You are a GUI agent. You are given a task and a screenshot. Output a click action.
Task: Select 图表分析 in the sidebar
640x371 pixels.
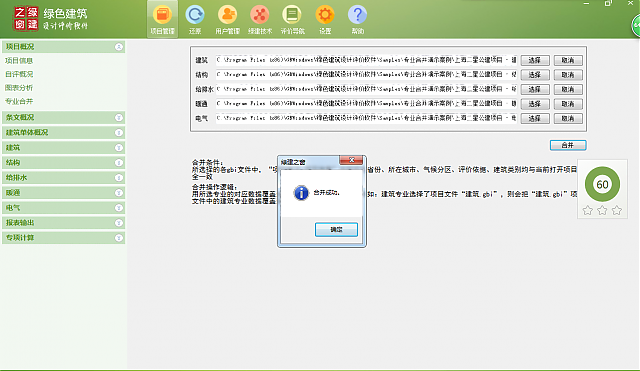[x=19, y=88]
